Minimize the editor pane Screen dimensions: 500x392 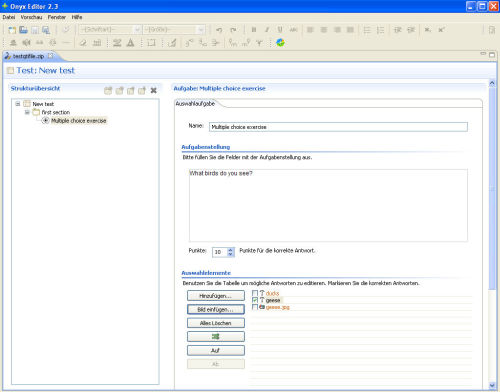click(483, 54)
